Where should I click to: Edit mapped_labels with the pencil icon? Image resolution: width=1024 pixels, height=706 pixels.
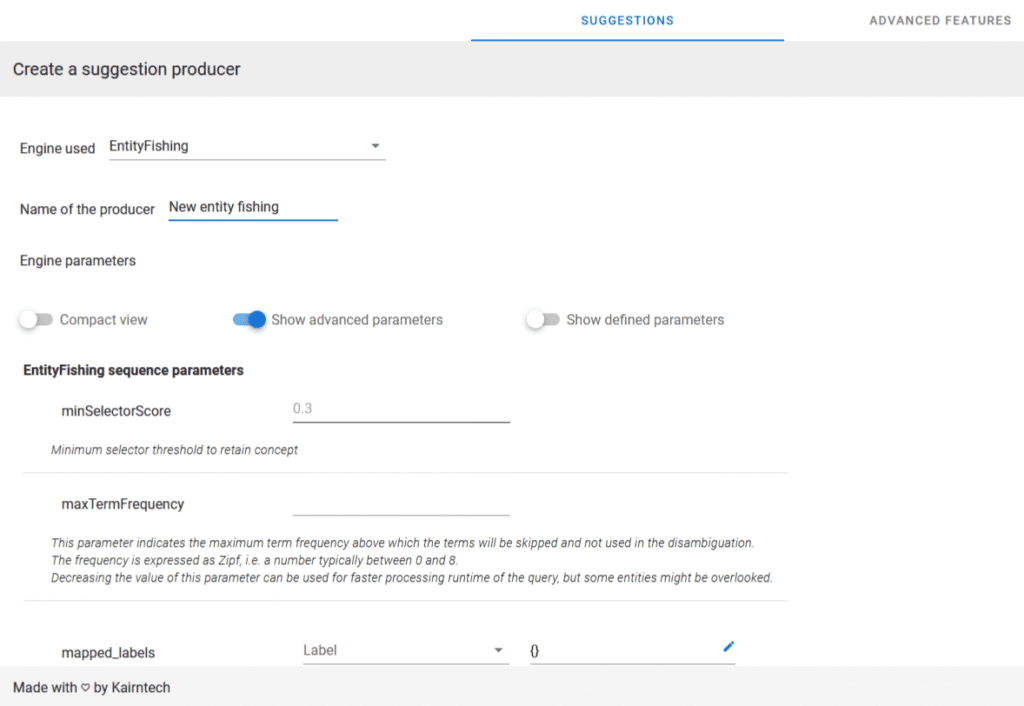[x=728, y=647]
